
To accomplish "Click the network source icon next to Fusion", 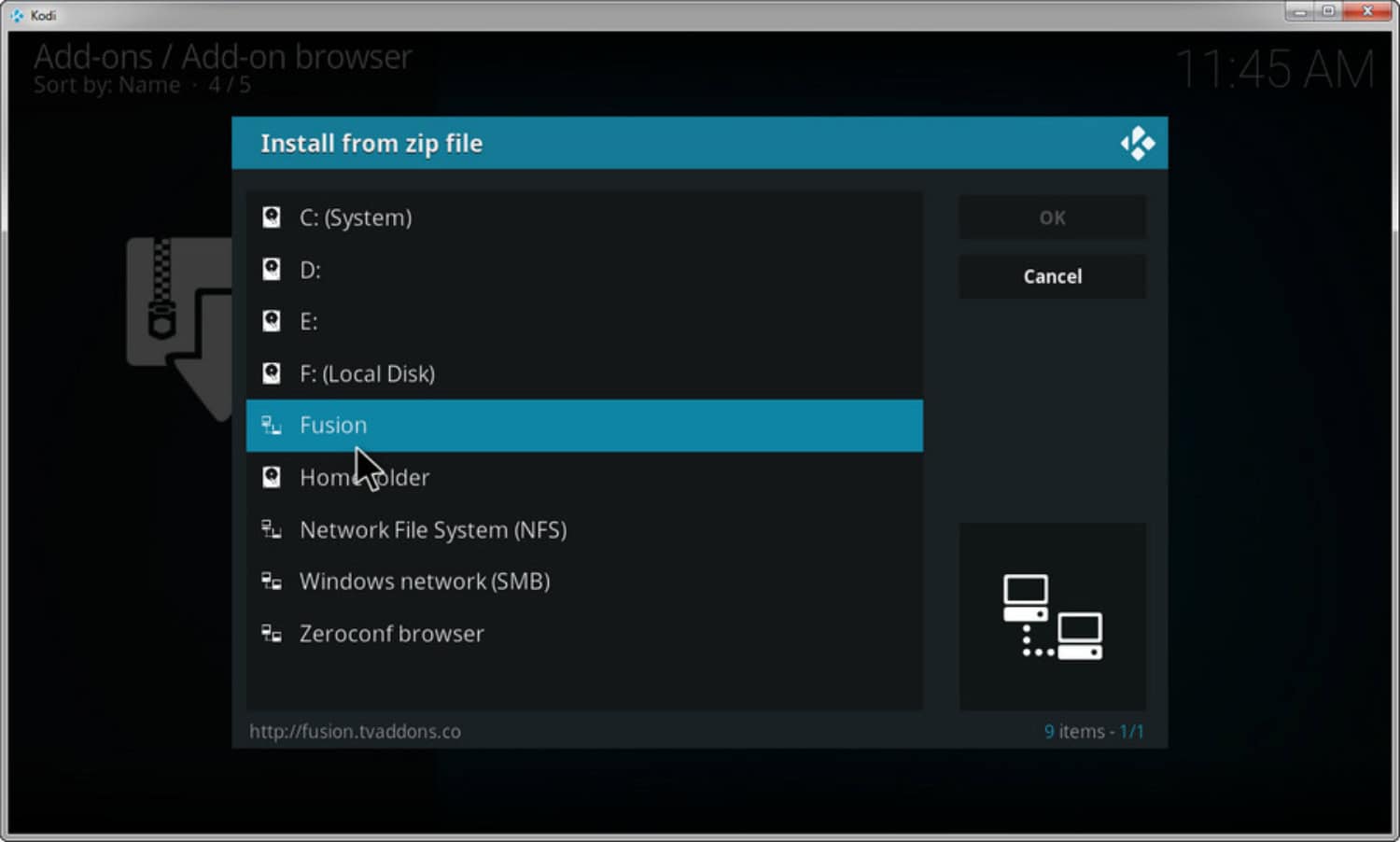I will tap(272, 426).
